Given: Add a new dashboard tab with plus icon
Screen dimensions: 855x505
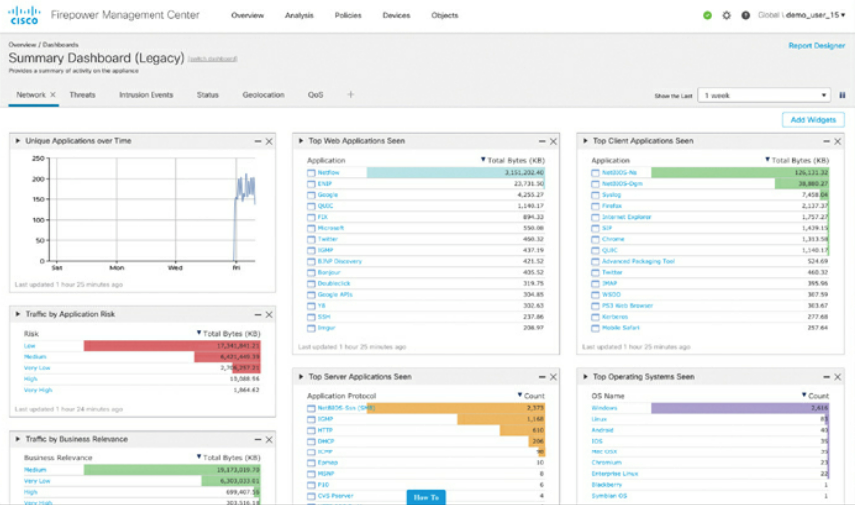Looking at the screenshot, I should 351,94.
